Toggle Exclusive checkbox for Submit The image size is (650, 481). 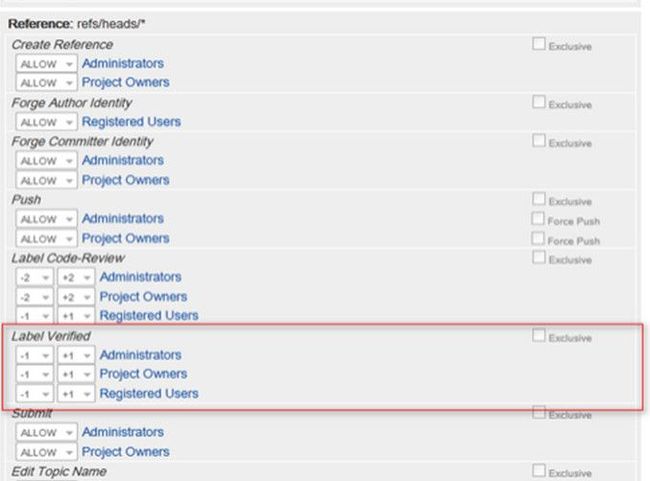pyautogui.click(x=539, y=413)
